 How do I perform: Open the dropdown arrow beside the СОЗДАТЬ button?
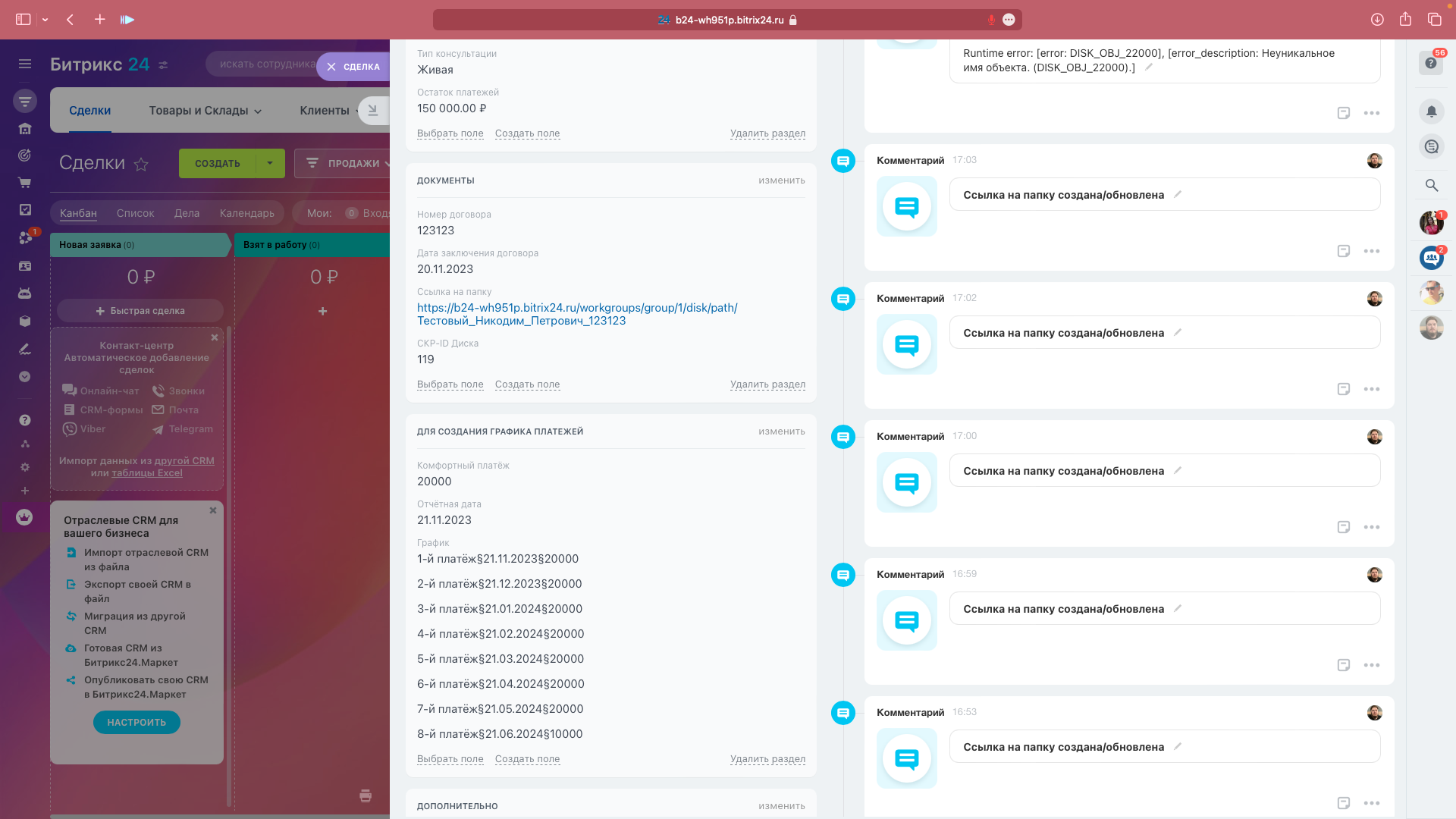pyautogui.click(x=270, y=163)
